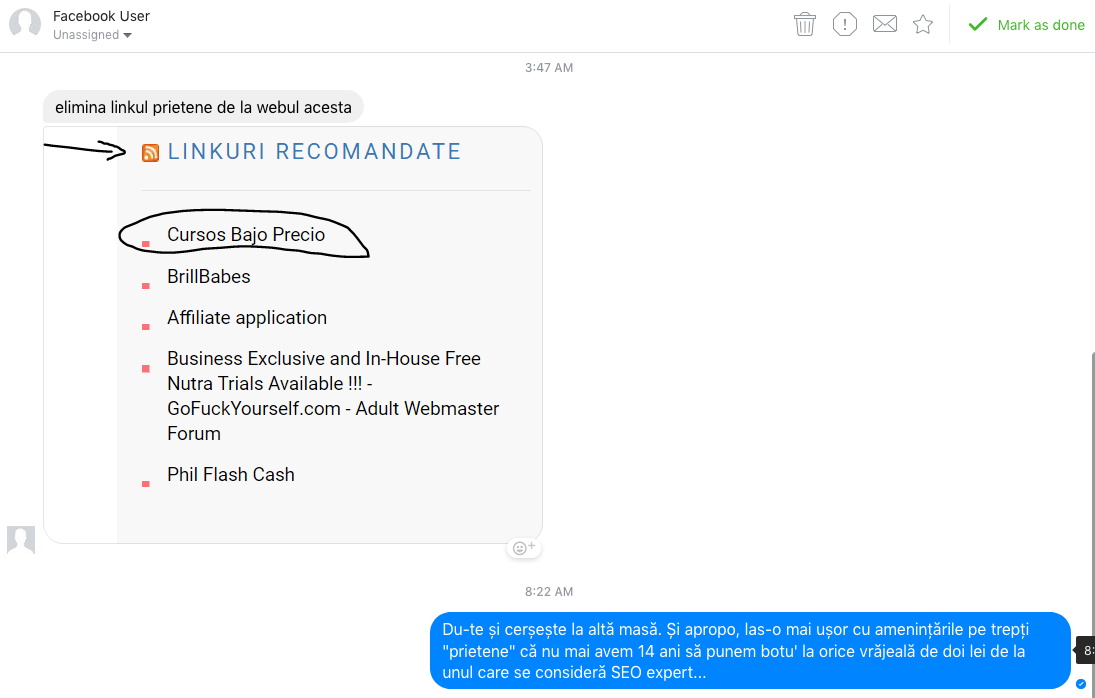1095x698 pixels.
Task: Click Affiliate application list entry
Action: pyautogui.click(x=247, y=317)
